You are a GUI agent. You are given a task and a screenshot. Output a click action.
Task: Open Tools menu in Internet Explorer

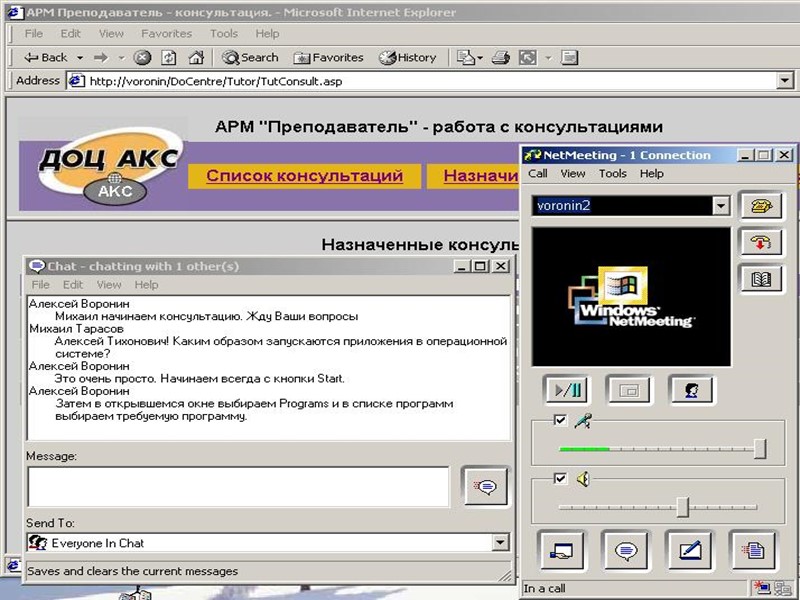click(x=224, y=34)
